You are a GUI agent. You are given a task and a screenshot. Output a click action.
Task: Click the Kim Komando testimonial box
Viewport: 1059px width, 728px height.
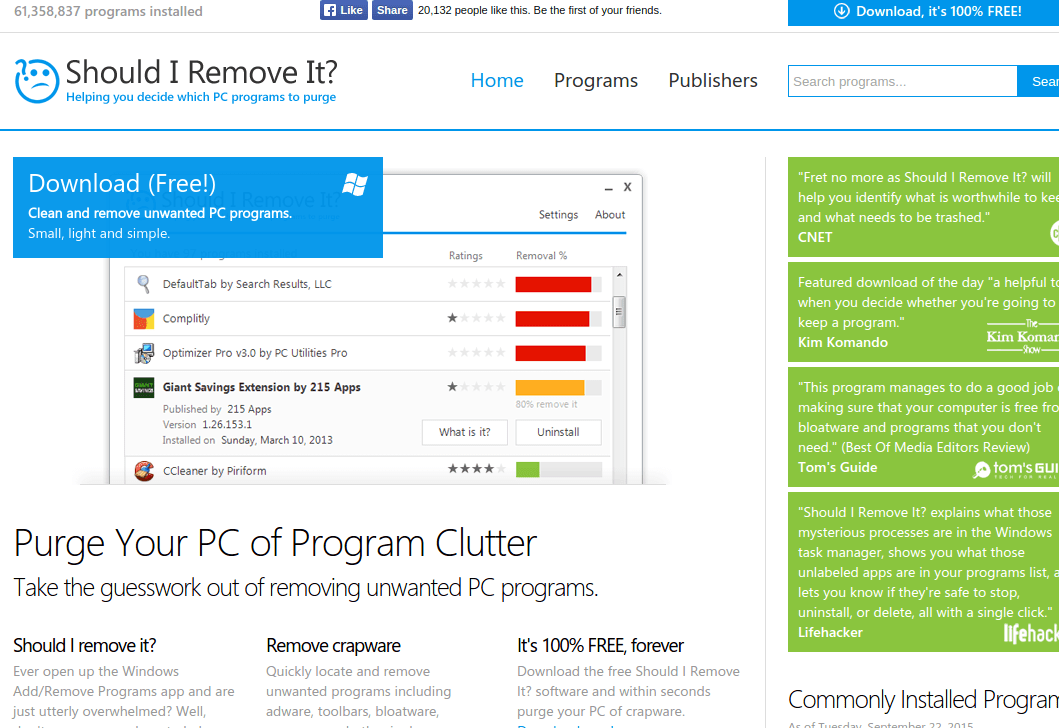pos(923,312)
